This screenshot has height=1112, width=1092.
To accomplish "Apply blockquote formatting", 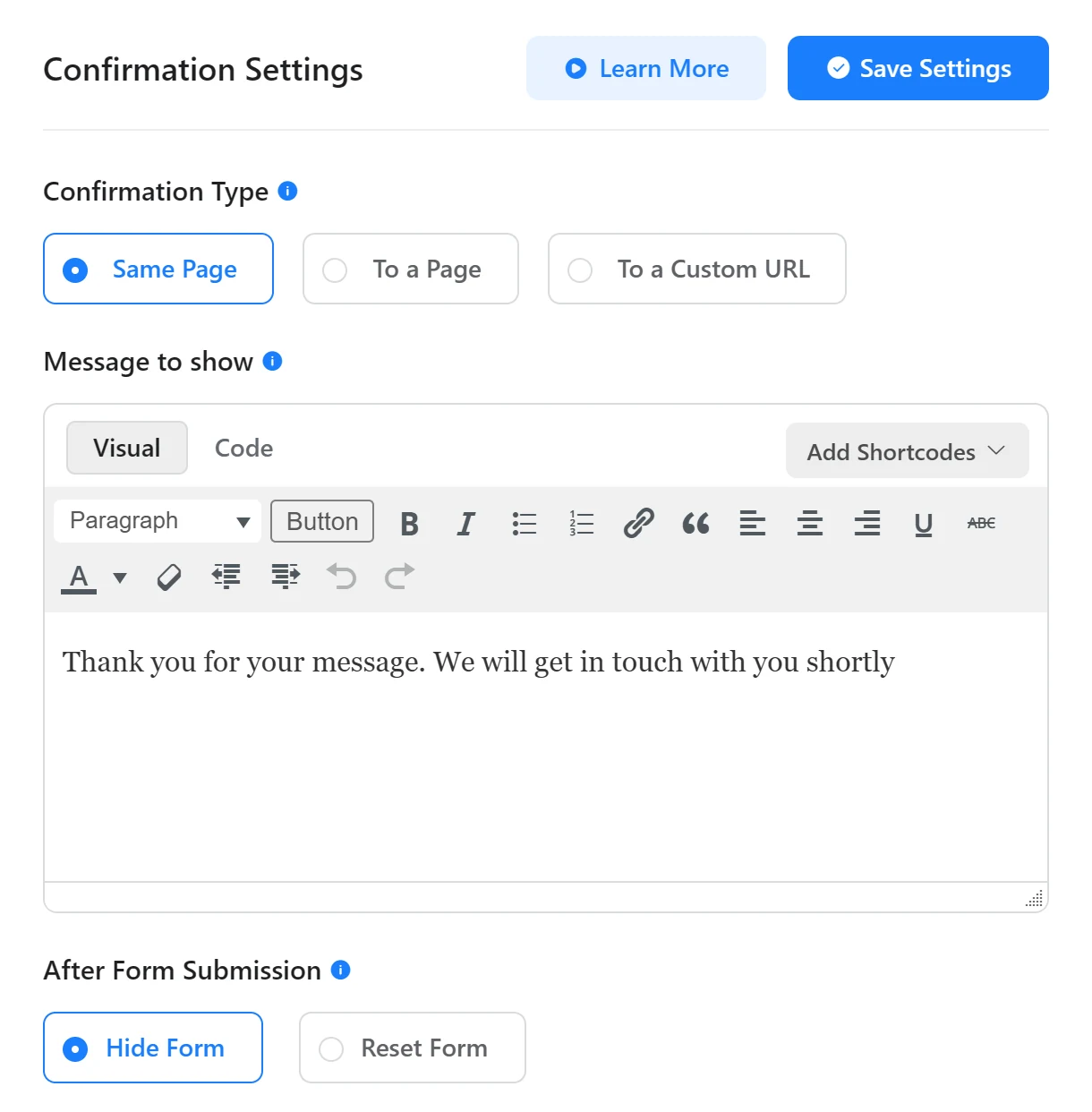I will 695,523.
